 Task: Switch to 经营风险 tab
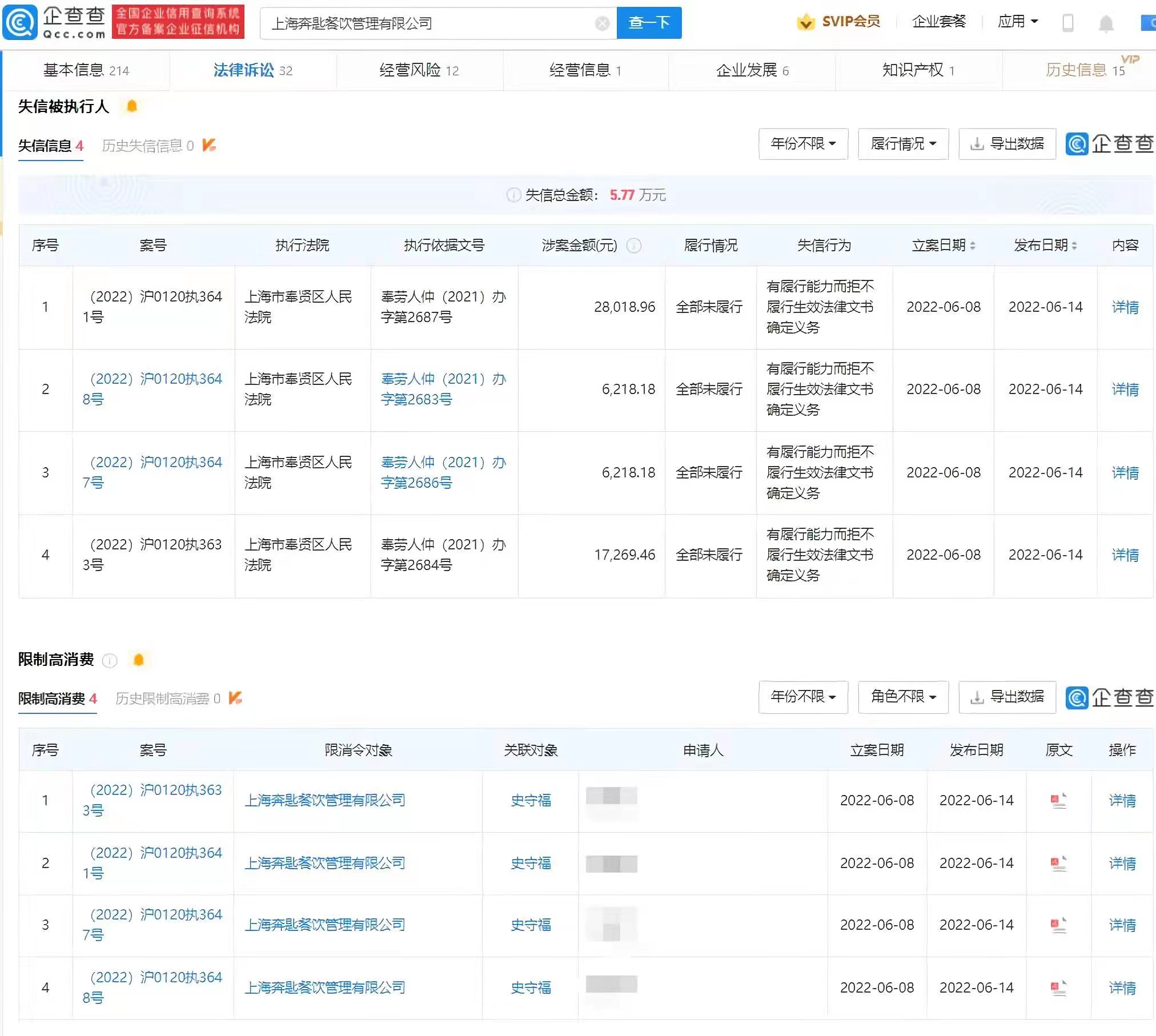pos(419,70)
